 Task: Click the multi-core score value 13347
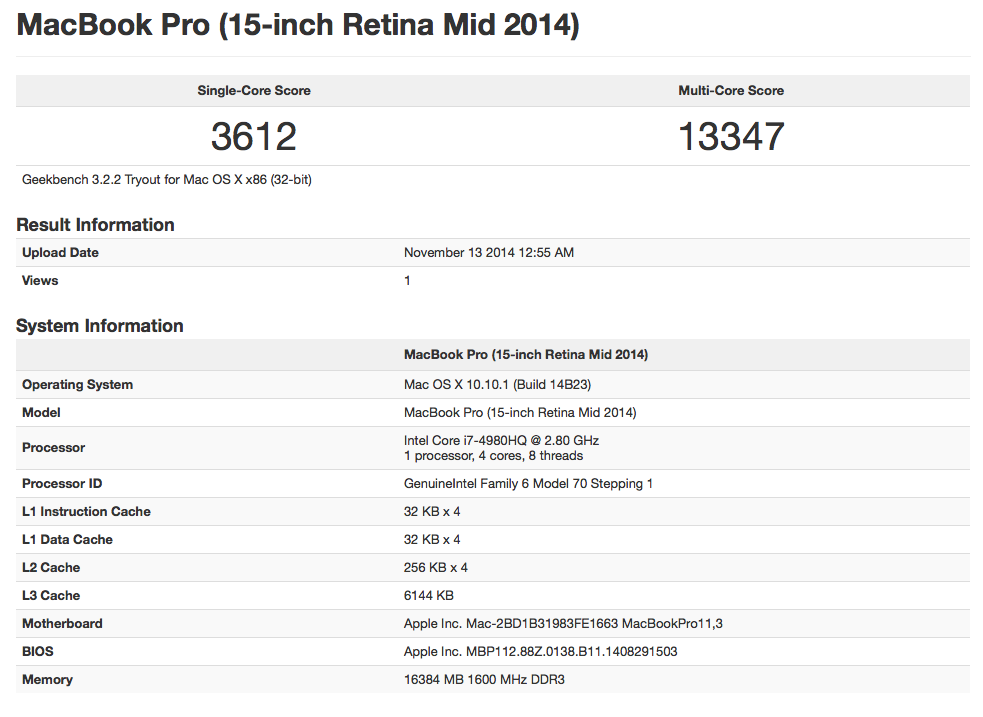tap(731, 136)
